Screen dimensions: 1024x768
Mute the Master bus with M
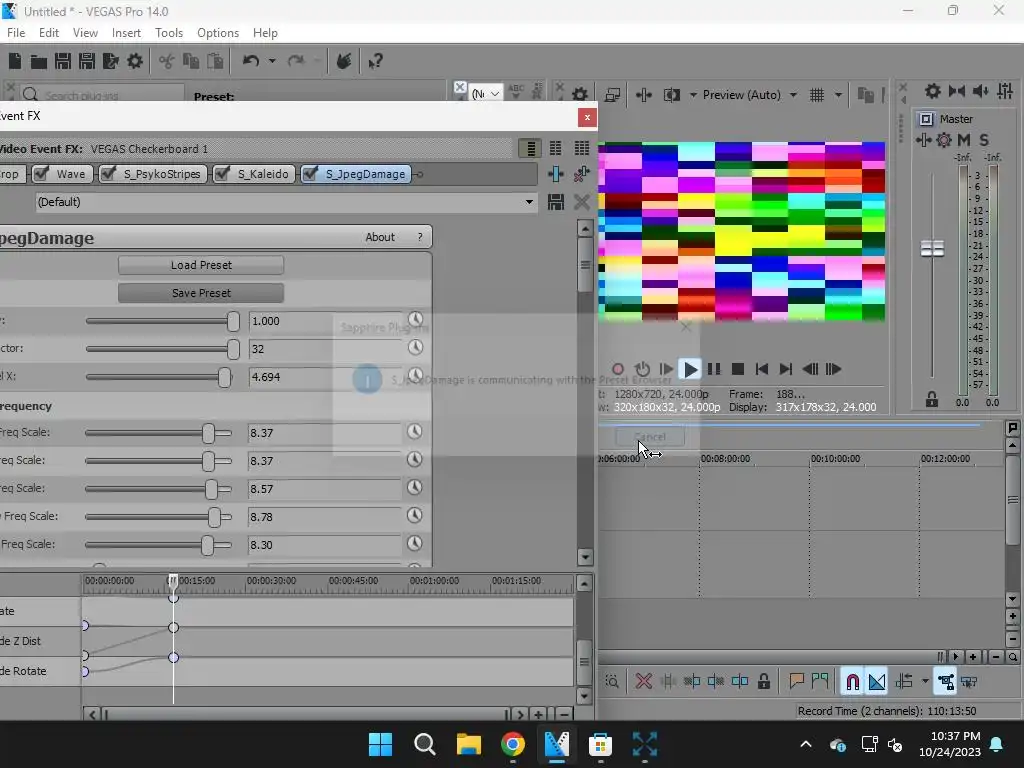(x=964, y=140)
